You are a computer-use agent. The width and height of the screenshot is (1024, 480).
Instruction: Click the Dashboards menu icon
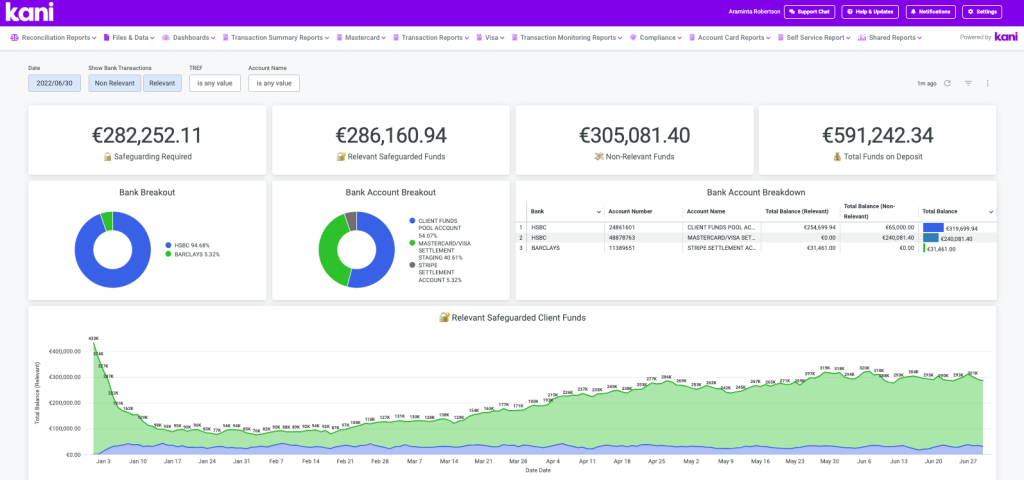[x=165, y=38]
